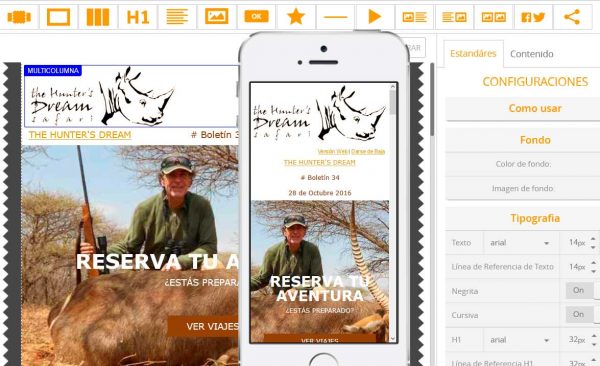The height and width of the screenshot is (366, 600).
Task: Add a horizontal divider line block
Action: click(335, 17)
